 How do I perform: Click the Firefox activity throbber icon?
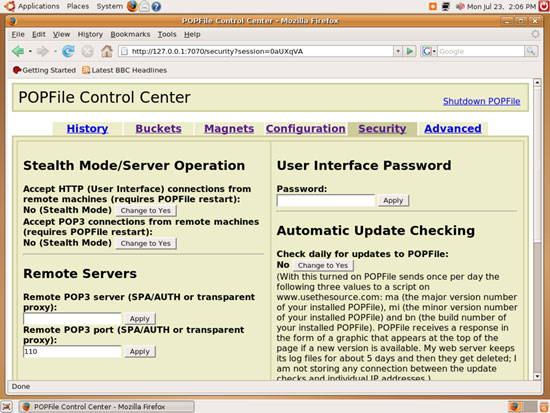pyautogui.click(x=535, y=34)
